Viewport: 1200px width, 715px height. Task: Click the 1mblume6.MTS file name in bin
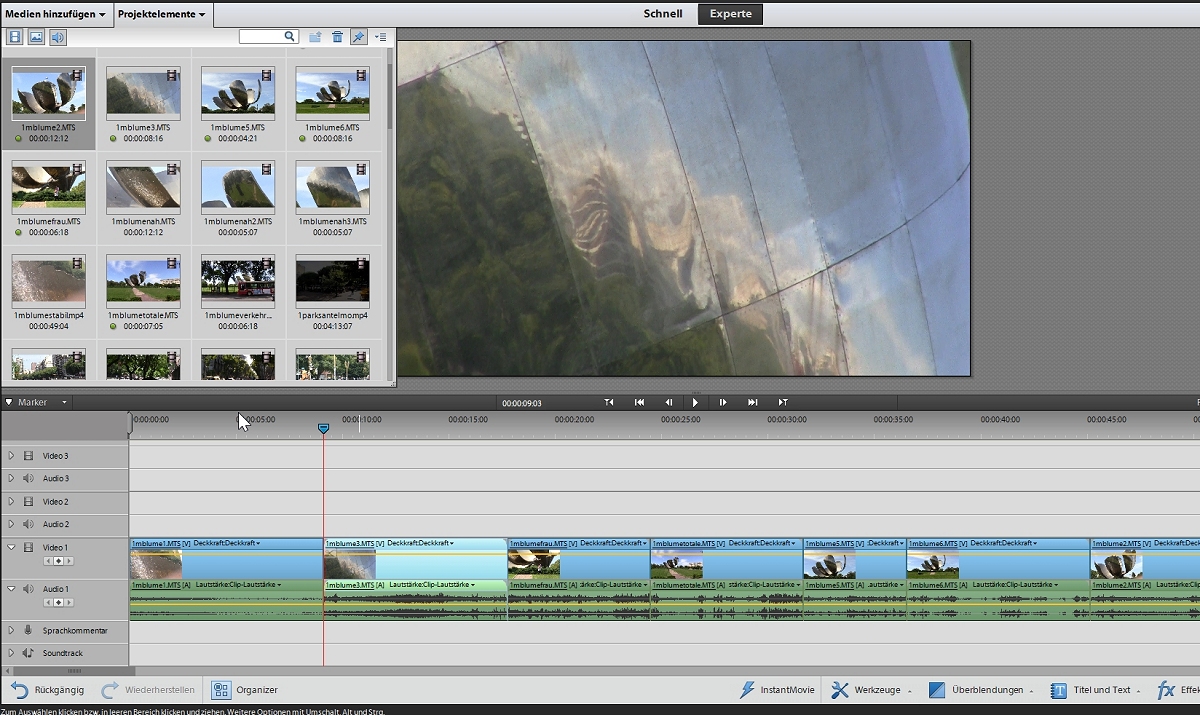[x=333, y=128]
